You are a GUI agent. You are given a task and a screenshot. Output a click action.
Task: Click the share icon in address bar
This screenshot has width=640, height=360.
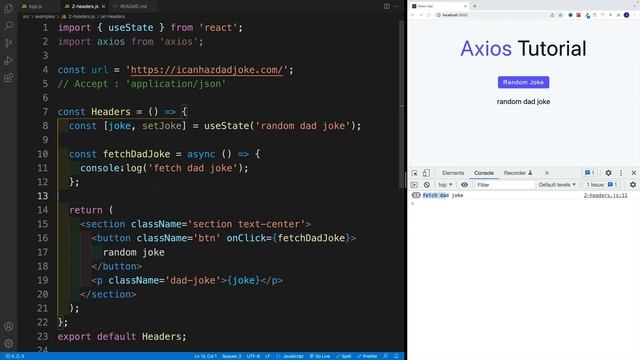point(553,15)
